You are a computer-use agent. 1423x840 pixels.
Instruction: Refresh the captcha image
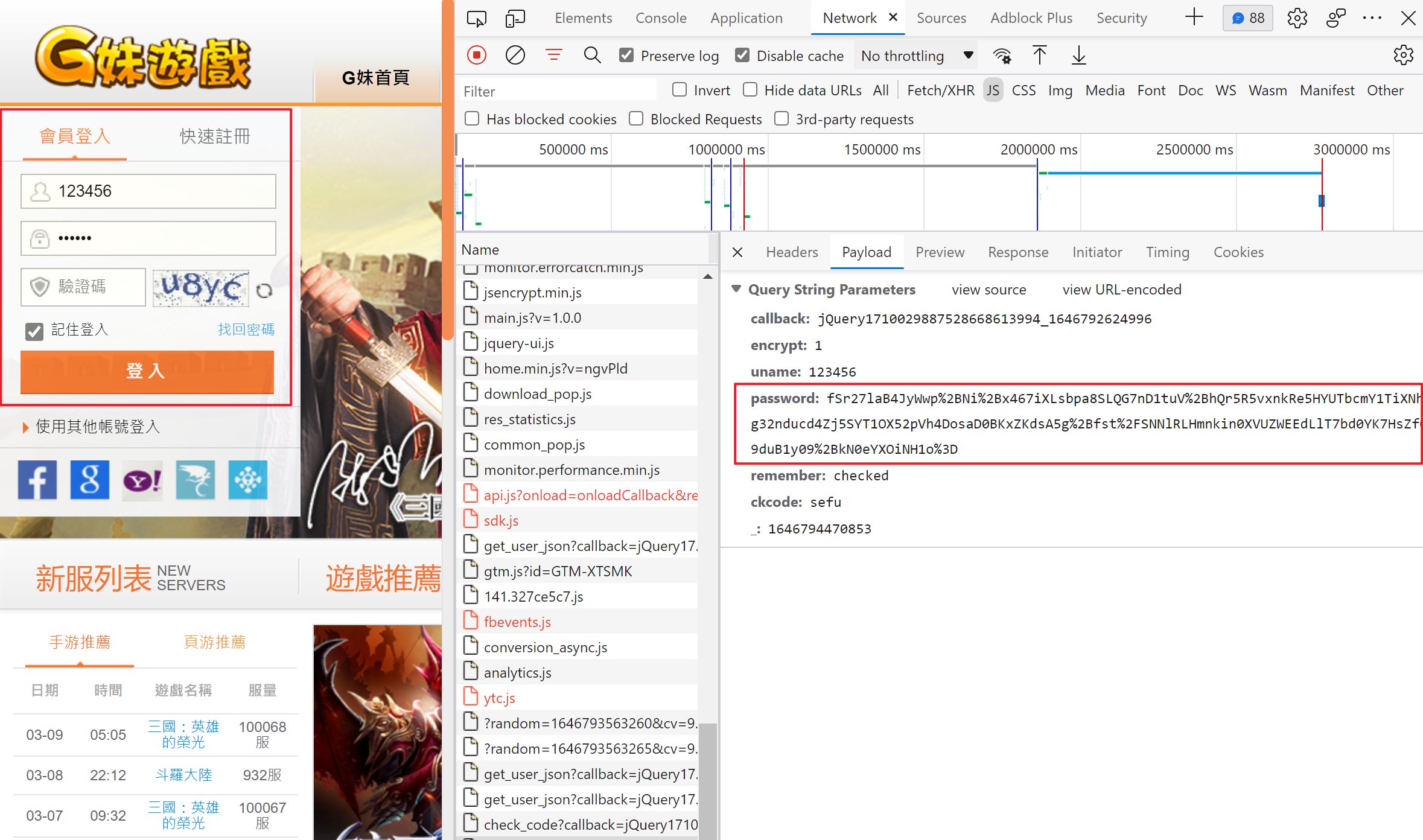(264, 290)
